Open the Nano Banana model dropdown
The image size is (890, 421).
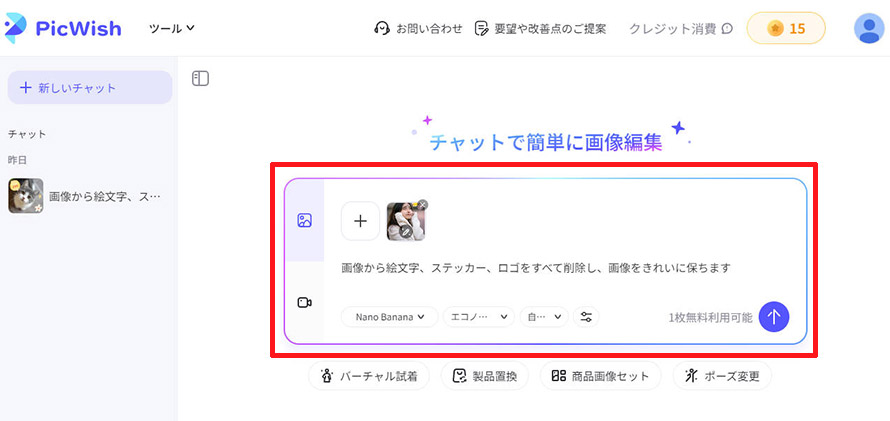389,317
